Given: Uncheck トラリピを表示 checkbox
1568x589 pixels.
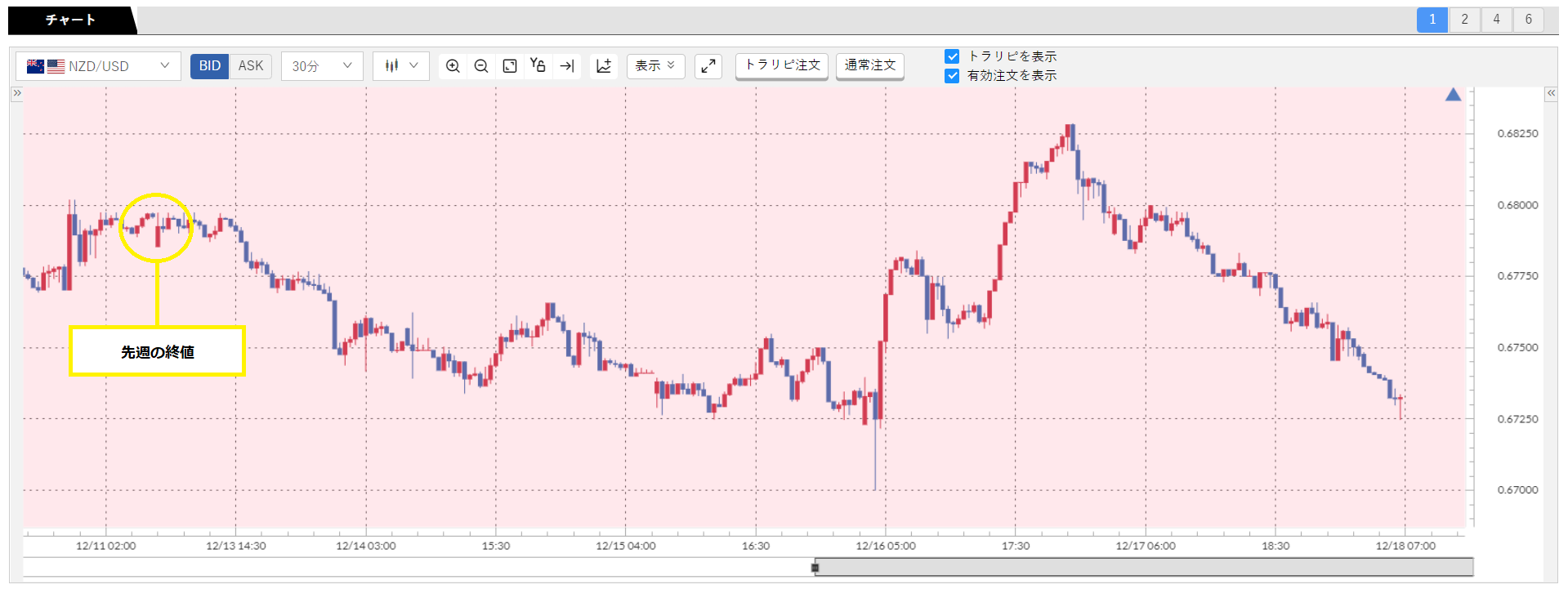Looking at the screenshot, I should (952, 56).
